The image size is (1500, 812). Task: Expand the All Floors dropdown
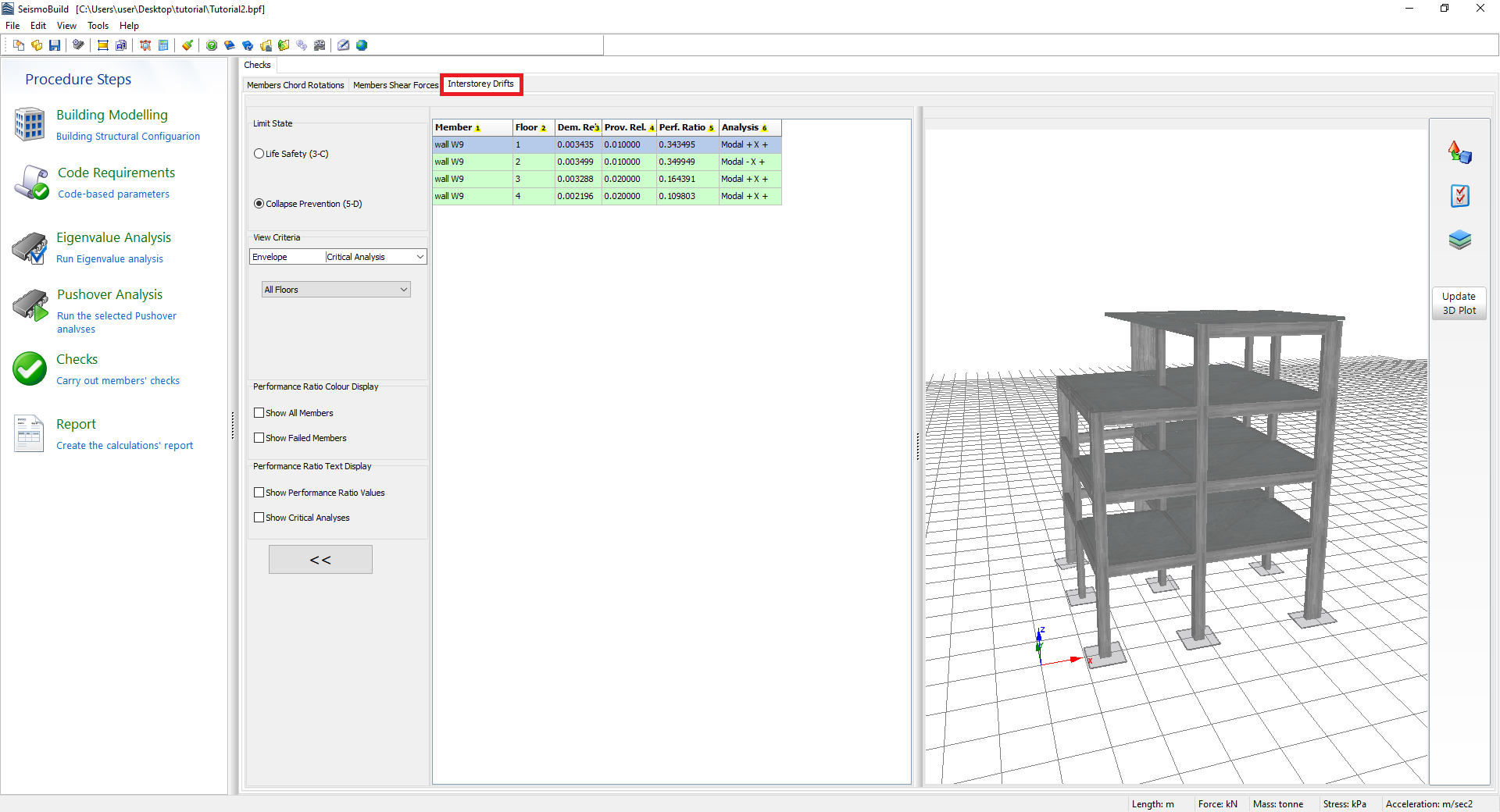[403, 290]
